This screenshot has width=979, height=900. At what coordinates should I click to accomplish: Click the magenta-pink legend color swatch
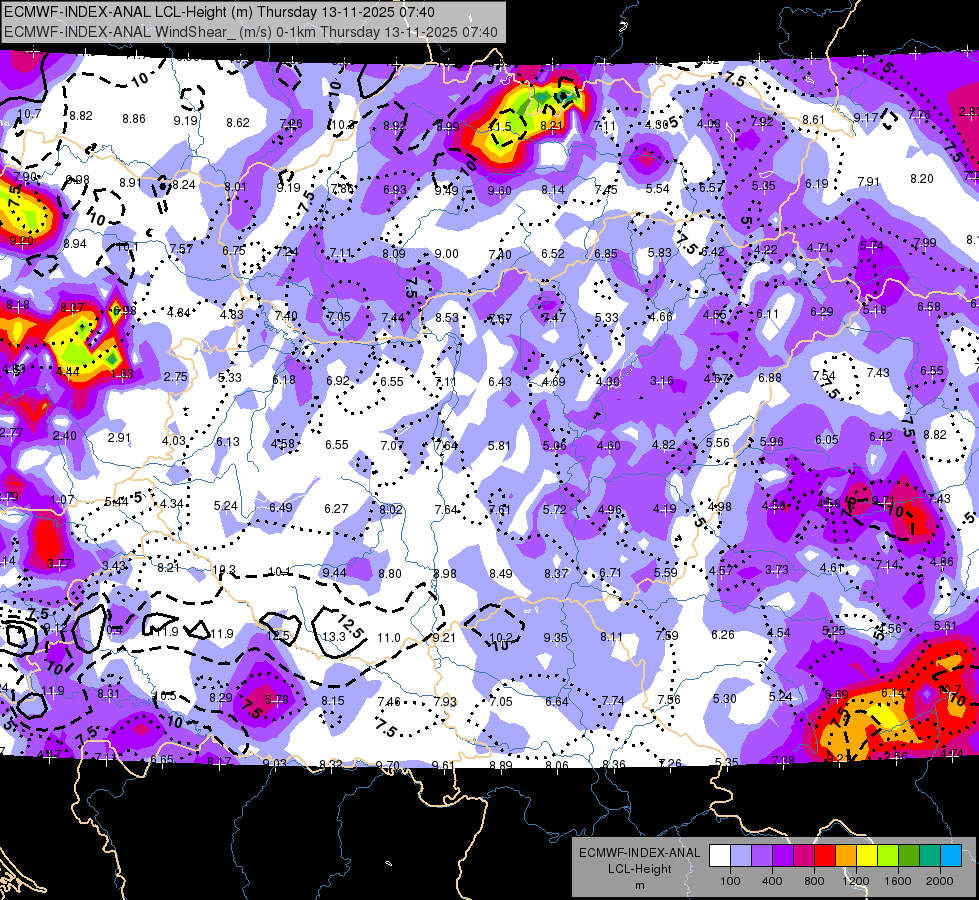(804, 856)
